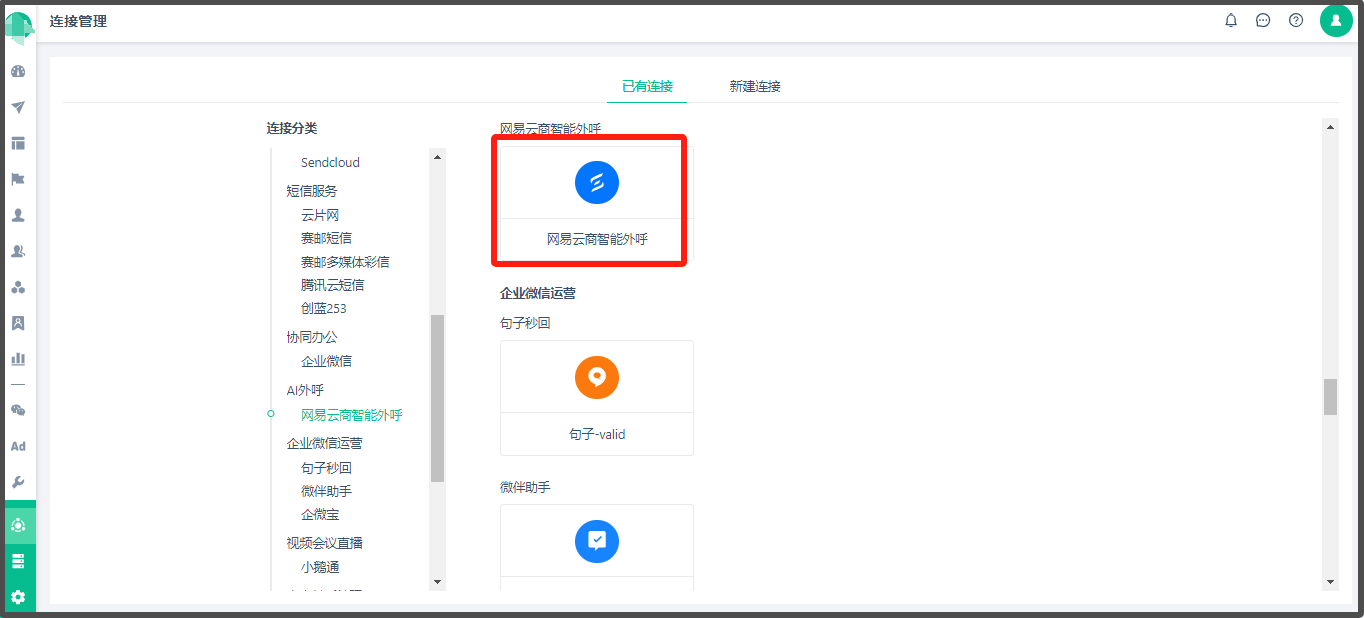Open the bookmark badge sidebar icon

[x=18, y=324]
